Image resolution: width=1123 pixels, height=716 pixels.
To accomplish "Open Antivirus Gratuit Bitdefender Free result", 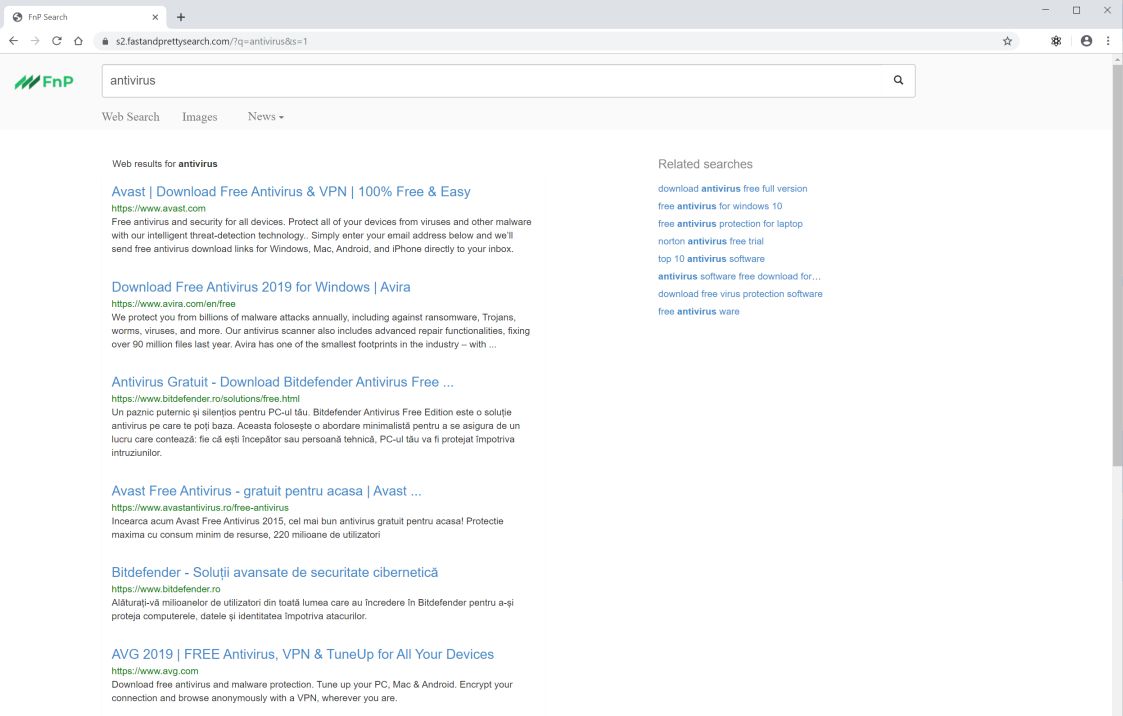I will click(x=282, y=382).
